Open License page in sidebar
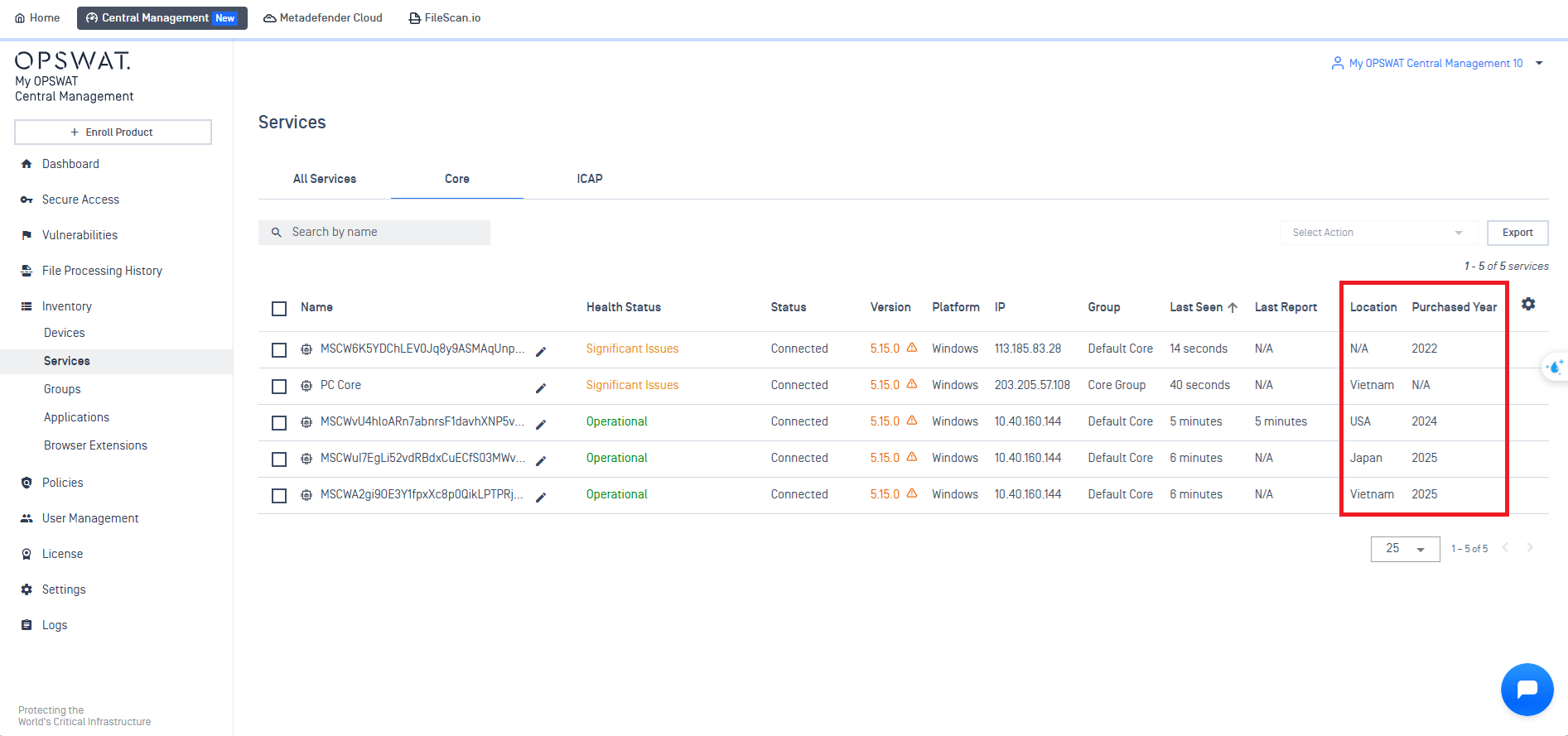The image size is (1568, 736). [x=63, y=554]
